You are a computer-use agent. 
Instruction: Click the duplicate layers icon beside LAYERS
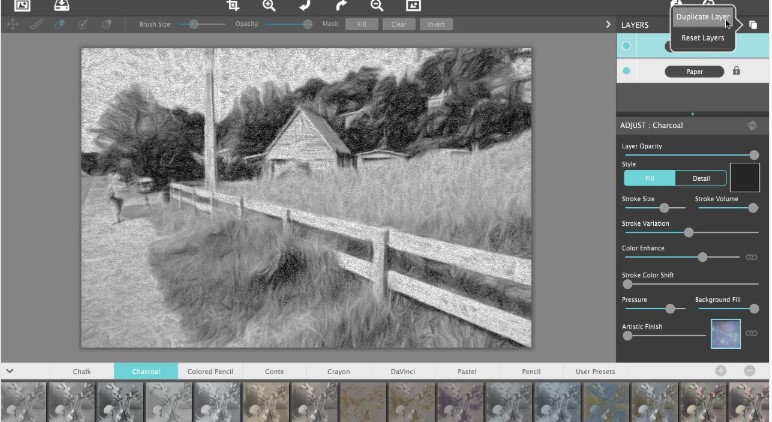[x=753, y=25]
